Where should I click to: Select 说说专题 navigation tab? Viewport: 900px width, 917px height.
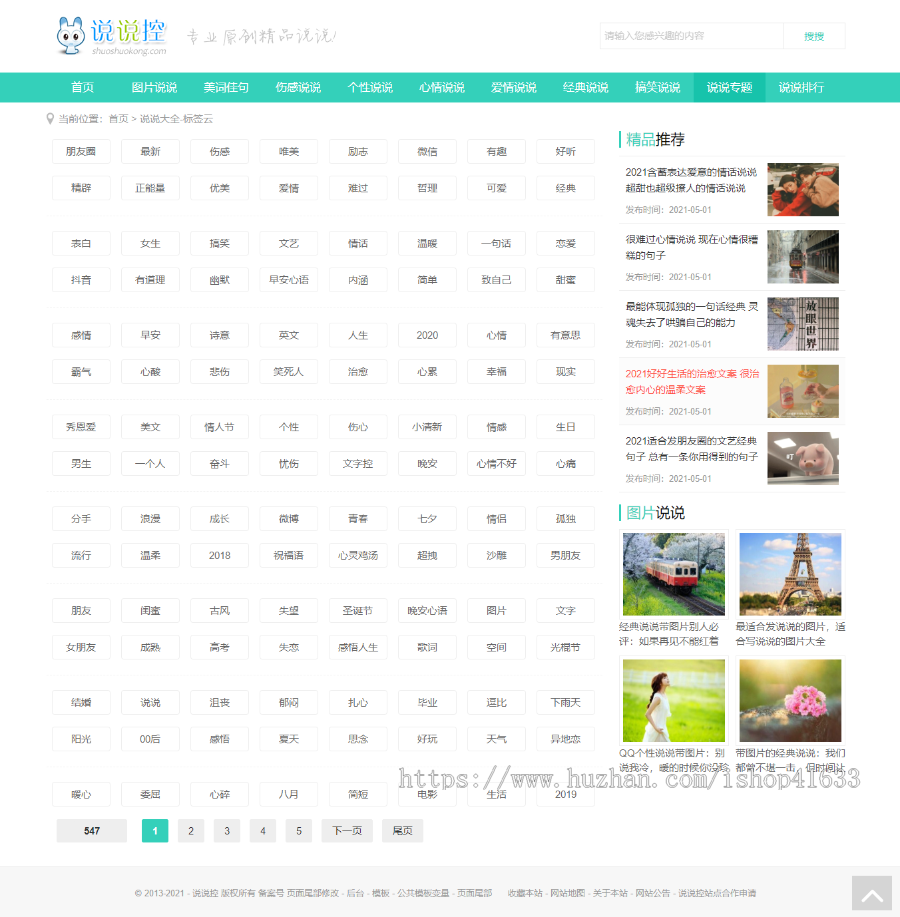pos(730,88)
